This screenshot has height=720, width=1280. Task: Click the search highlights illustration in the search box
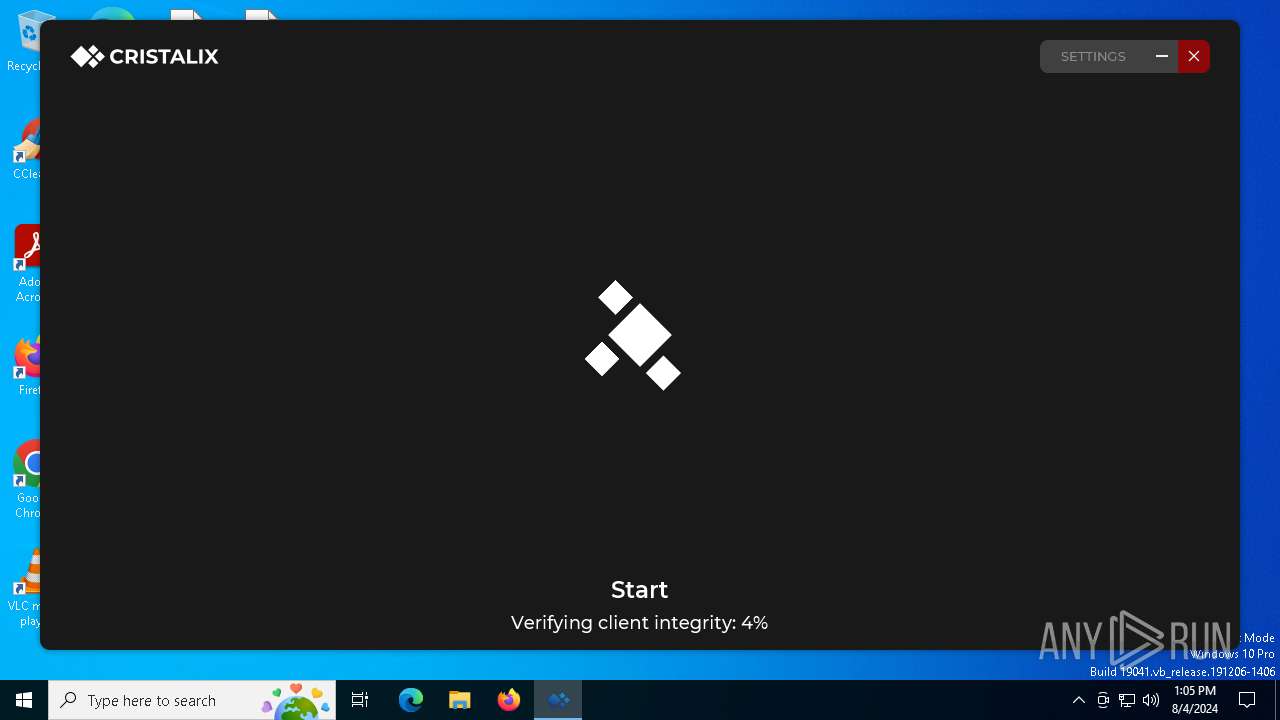297,701
